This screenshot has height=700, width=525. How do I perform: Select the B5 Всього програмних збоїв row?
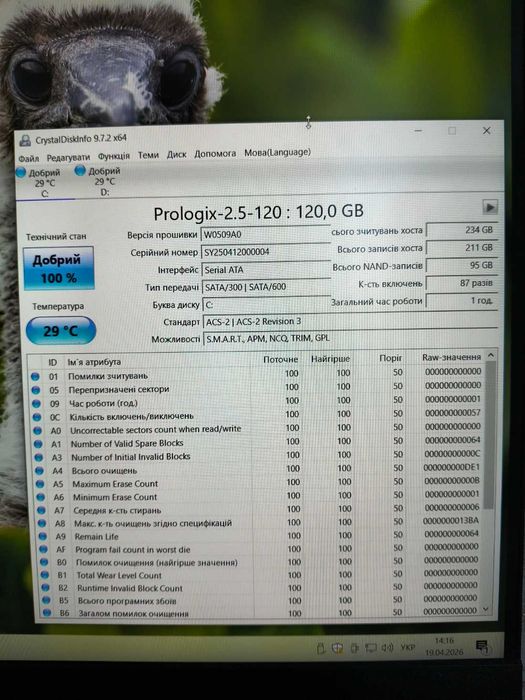[262, 600]
